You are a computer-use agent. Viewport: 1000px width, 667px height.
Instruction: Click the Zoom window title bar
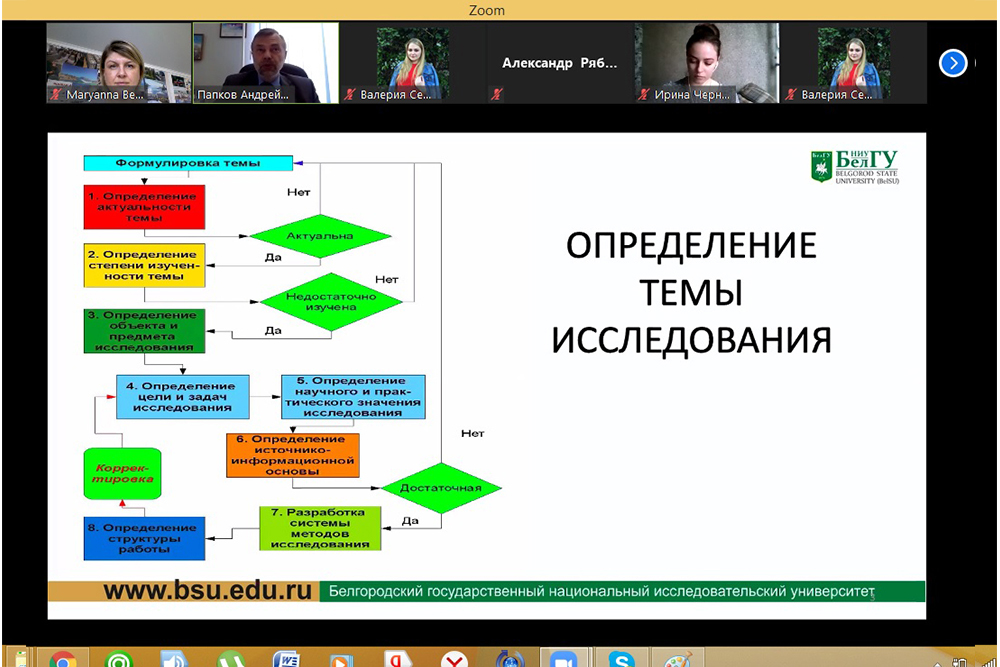pyautogui.click(x=500, y=10)
